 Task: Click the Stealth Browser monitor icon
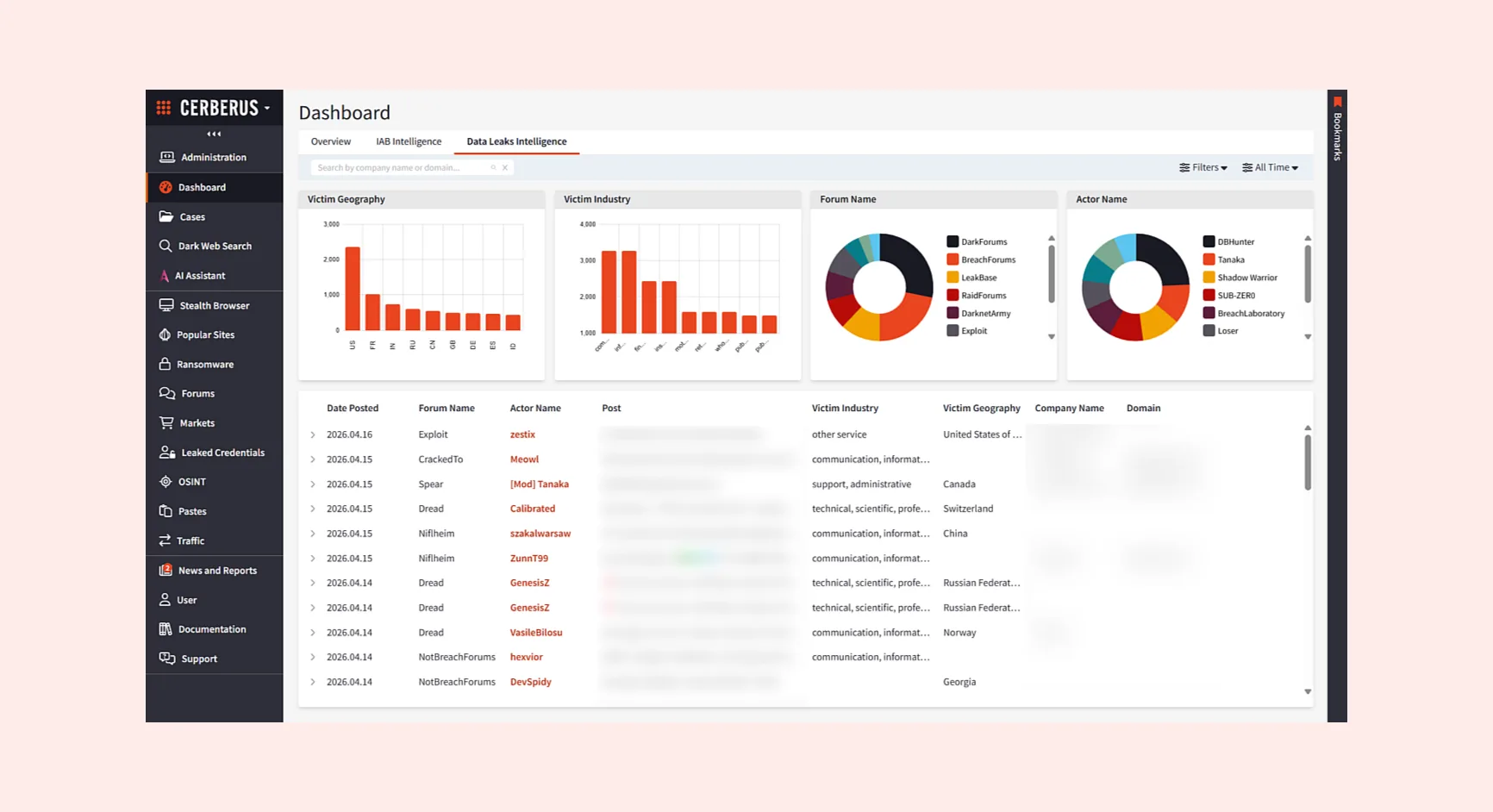tap(166, 305)
